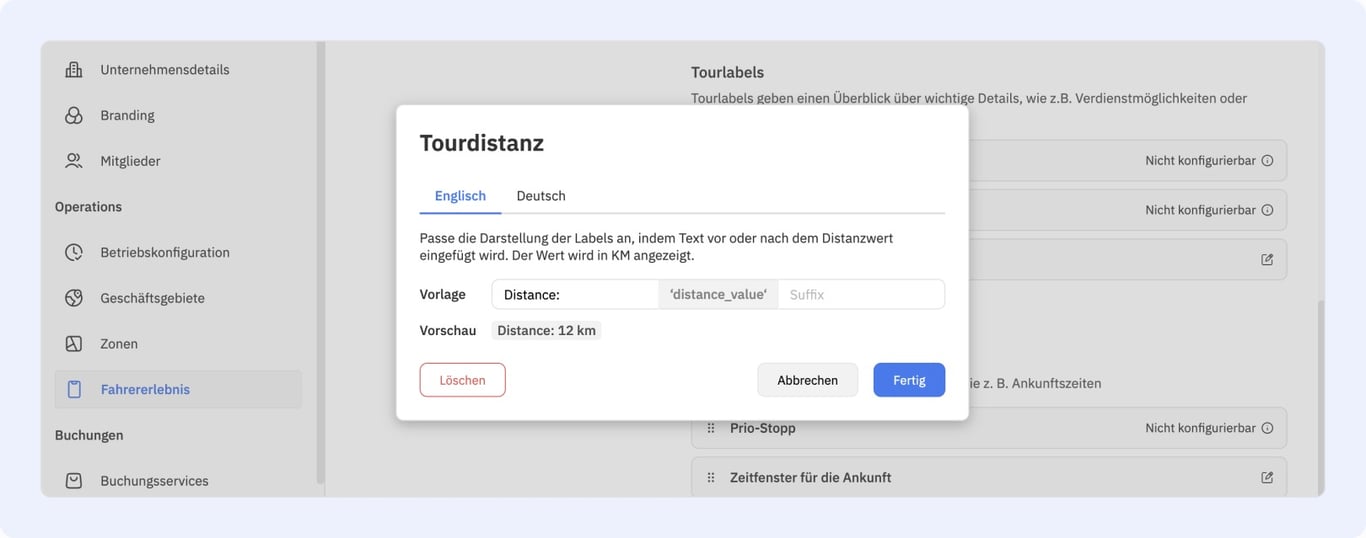Click the Branding icon in sidebar

(x=74, y=115)
